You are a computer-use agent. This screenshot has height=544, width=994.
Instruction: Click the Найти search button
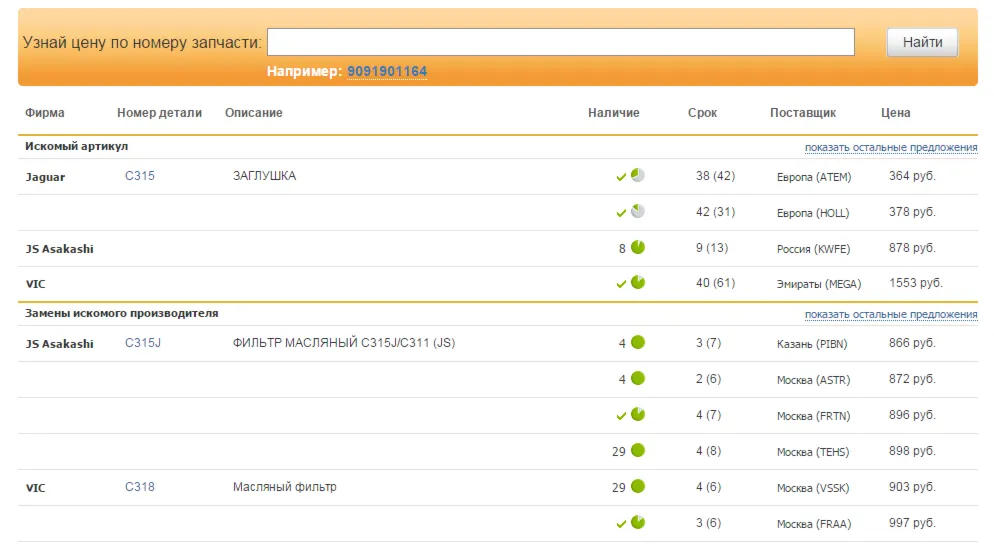(x=922, y=42)
